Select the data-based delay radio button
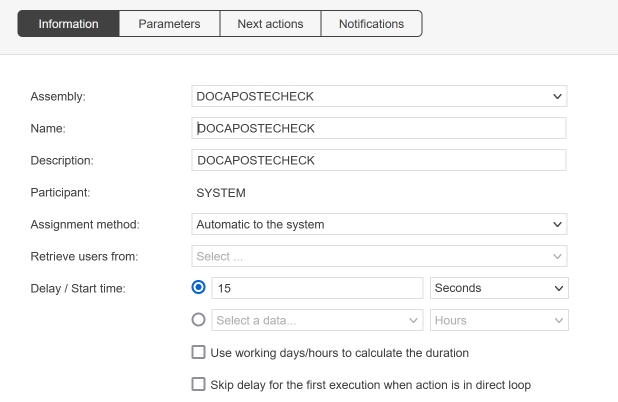Image resolution: width=618 pixels, height=402 pixels. pos(198,320)
